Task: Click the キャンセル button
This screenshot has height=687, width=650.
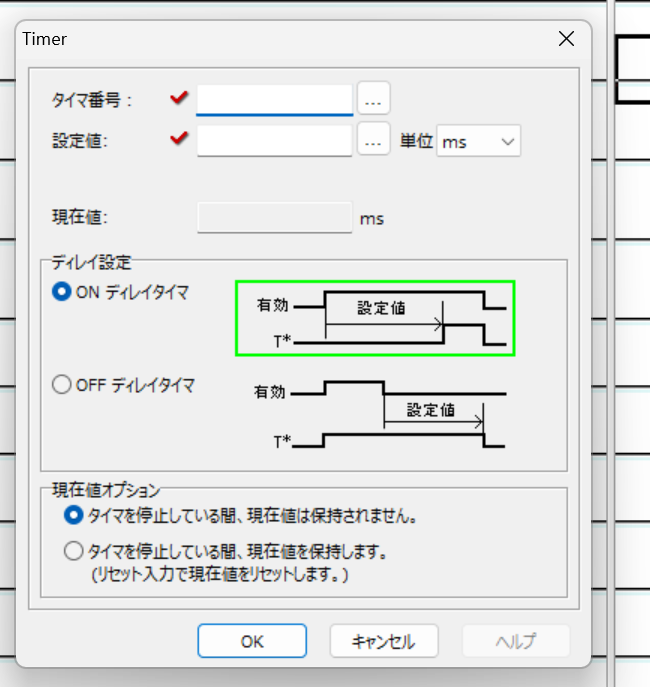Action: pyautogui.click(x=384, y=641)
